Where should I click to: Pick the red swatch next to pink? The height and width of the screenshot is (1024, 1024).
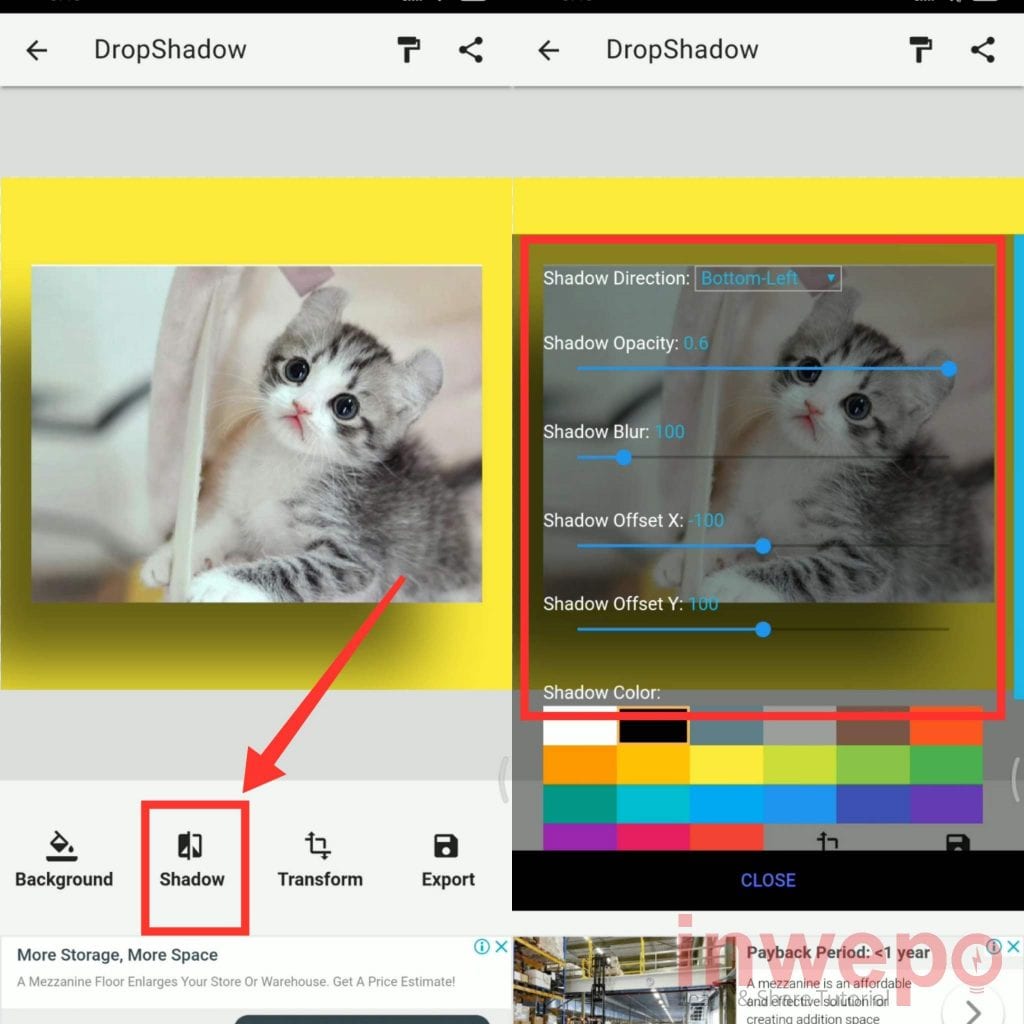726,837
